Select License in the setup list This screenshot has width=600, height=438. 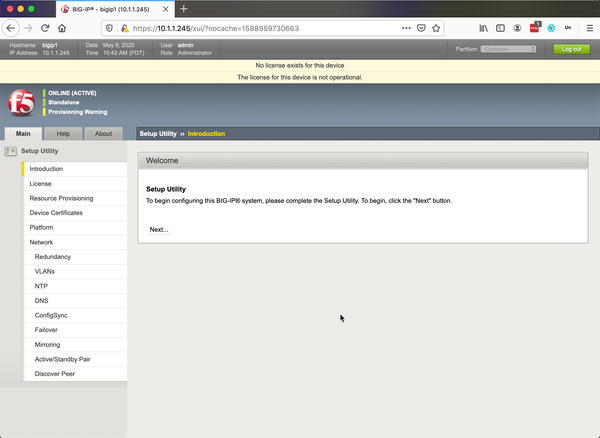pos(75,184)
